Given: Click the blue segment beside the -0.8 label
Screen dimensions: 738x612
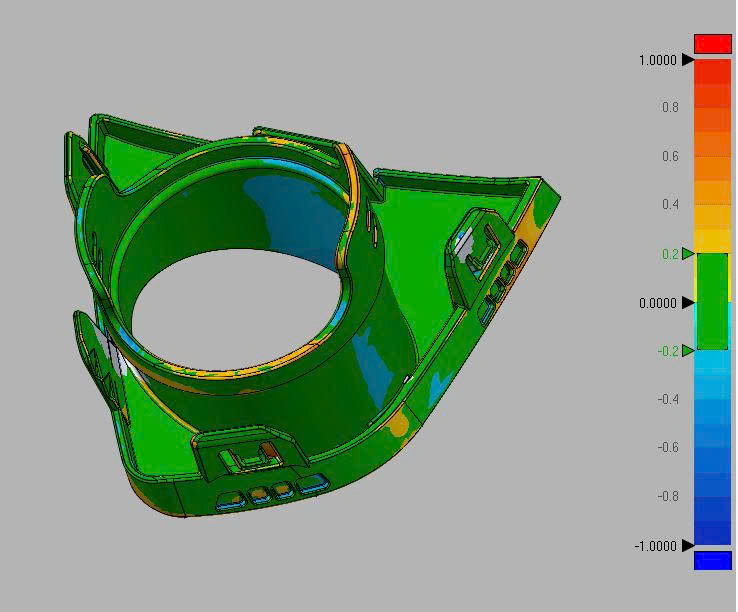Looking at the screenshot, I should [x=712, y=496].
